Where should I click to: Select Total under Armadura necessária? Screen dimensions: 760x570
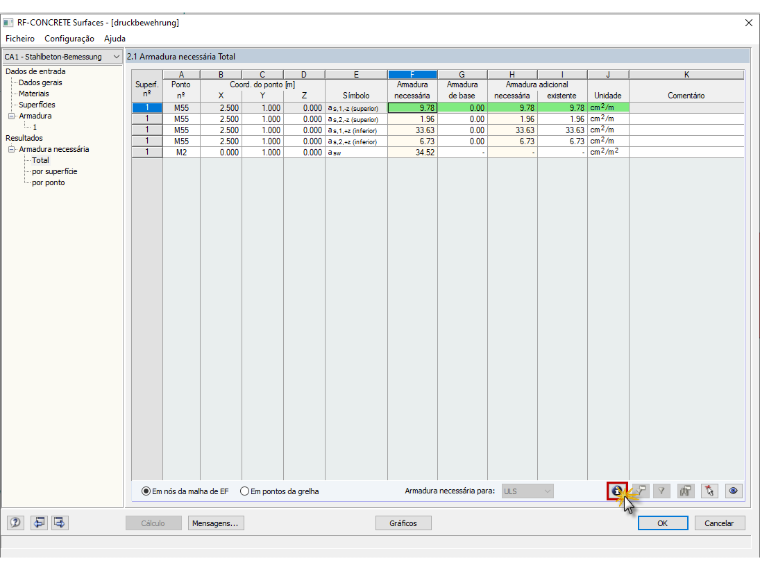[41, 160]
